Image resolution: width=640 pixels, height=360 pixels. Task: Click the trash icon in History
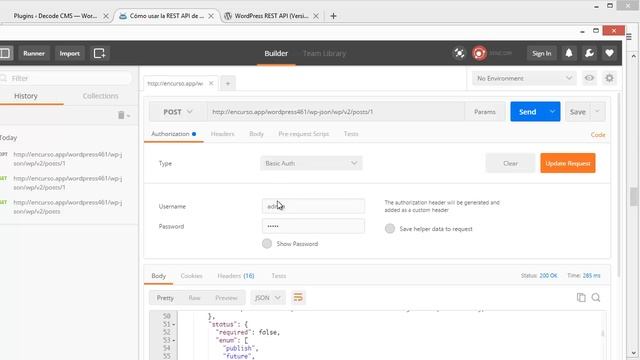(121, 116)
